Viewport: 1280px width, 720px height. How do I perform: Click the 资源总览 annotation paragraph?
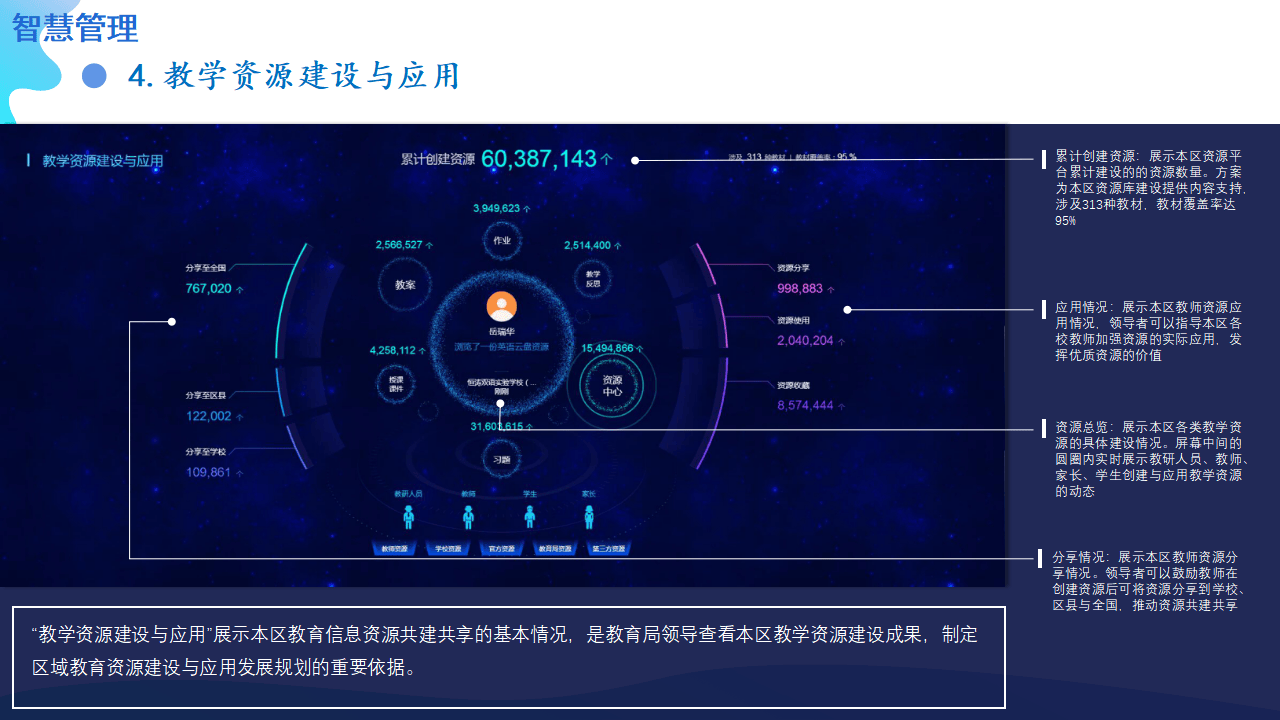point(1152,459)
